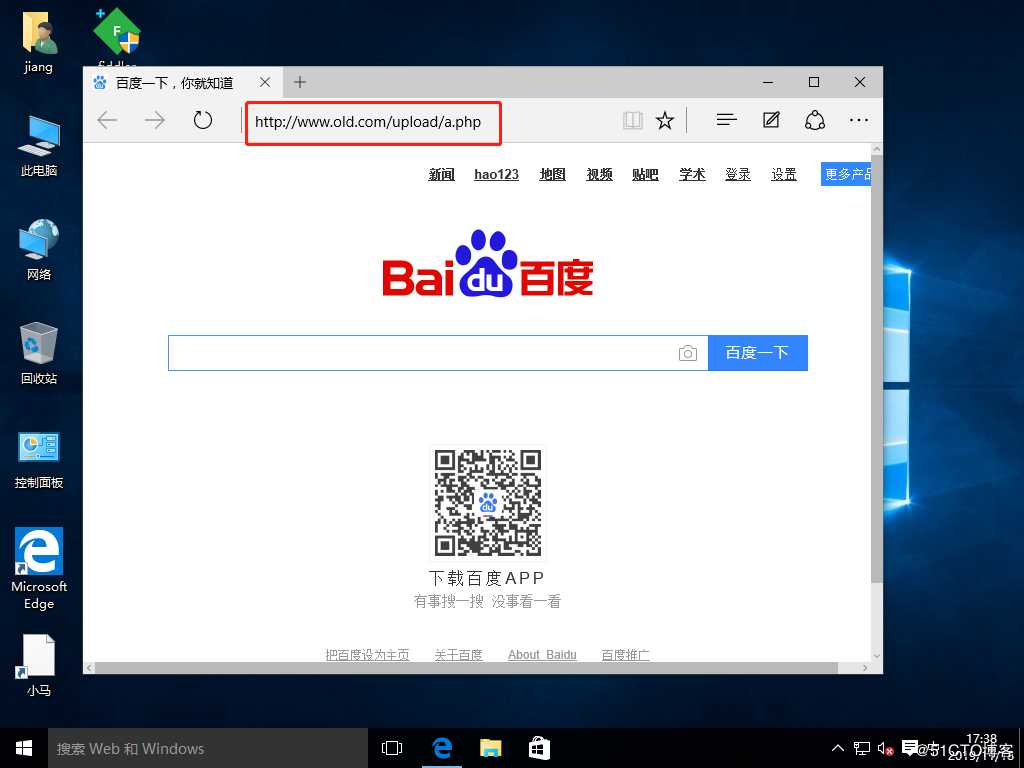The width and height of the screenshot is (1024, 768).
Task: Open a new tab with plus button
Action: [x=300, y=82]
